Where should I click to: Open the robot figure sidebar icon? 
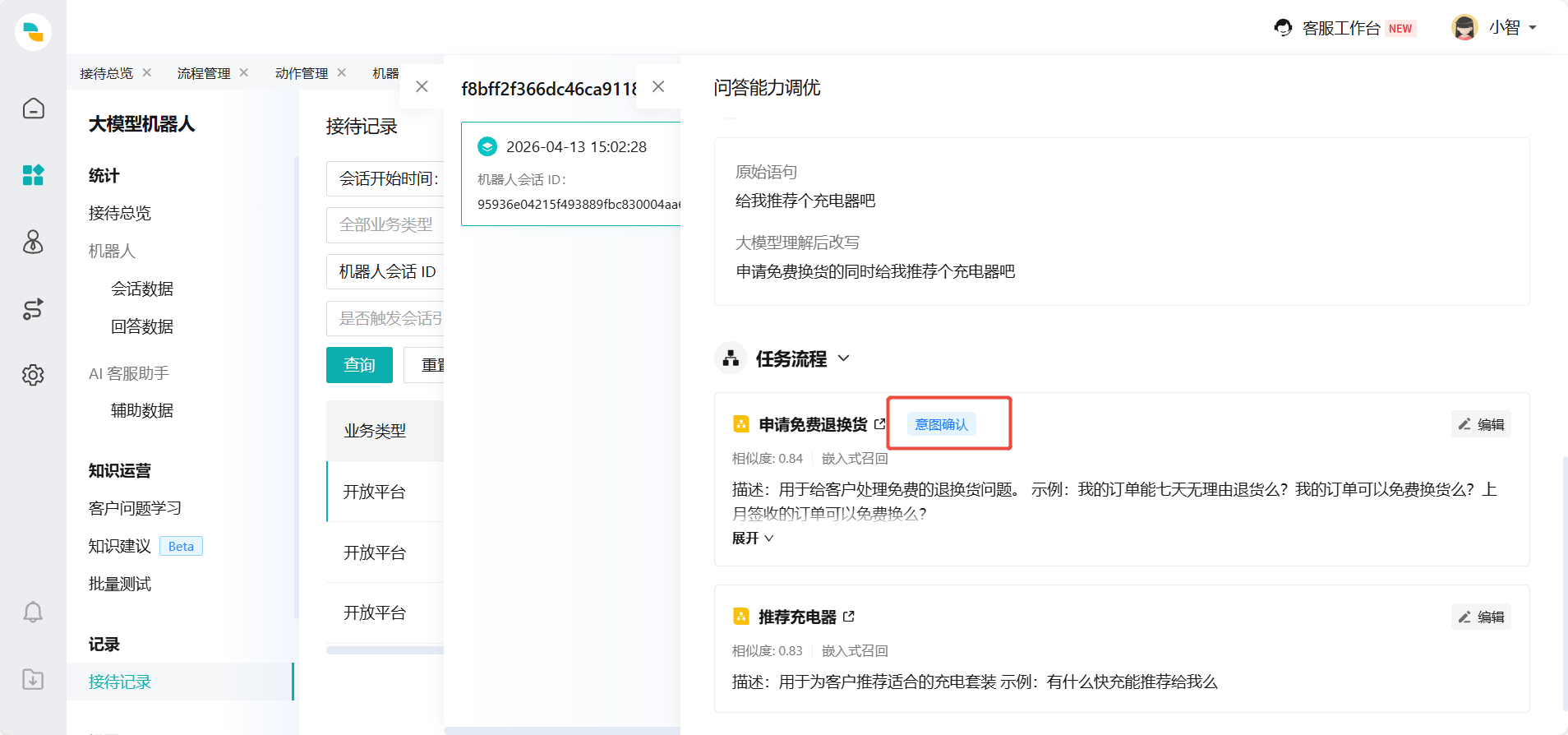tap(33, 242)
